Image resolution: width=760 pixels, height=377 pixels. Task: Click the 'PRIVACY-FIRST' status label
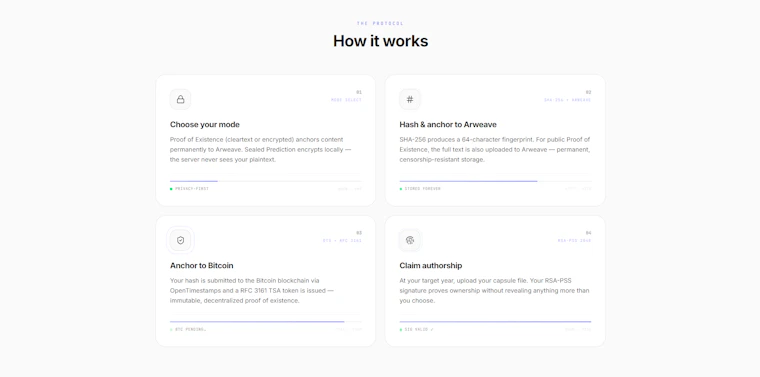click(192, 188)
